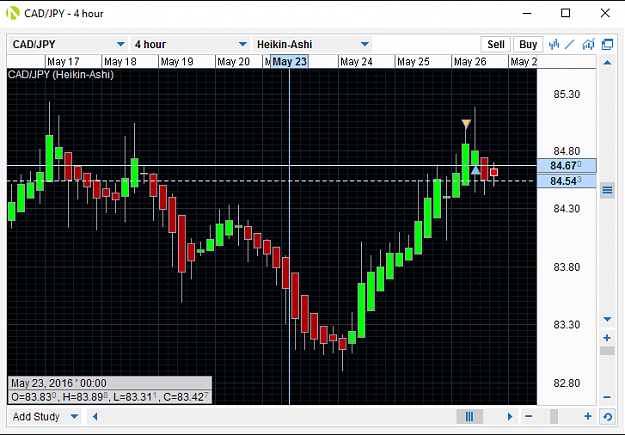
Task: Click the May 23 highlighted date label
Action: tap(289, 62)
